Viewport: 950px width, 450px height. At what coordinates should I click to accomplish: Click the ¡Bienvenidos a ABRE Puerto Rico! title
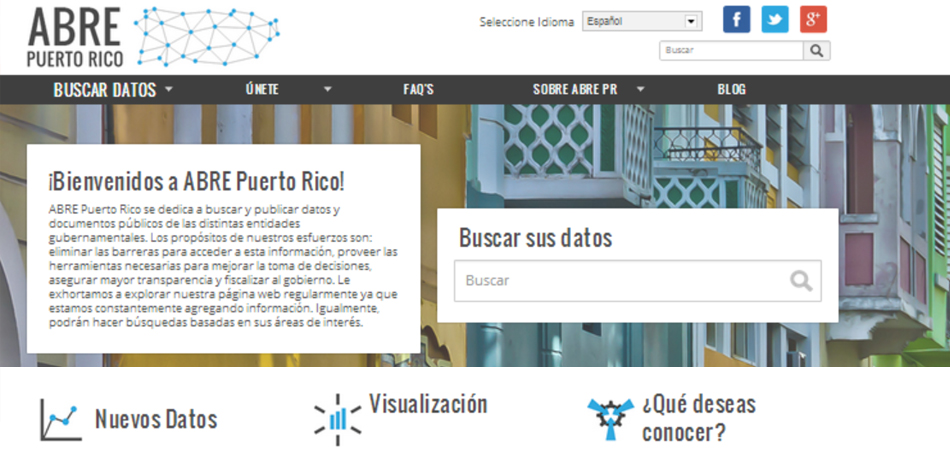(196, 180)
